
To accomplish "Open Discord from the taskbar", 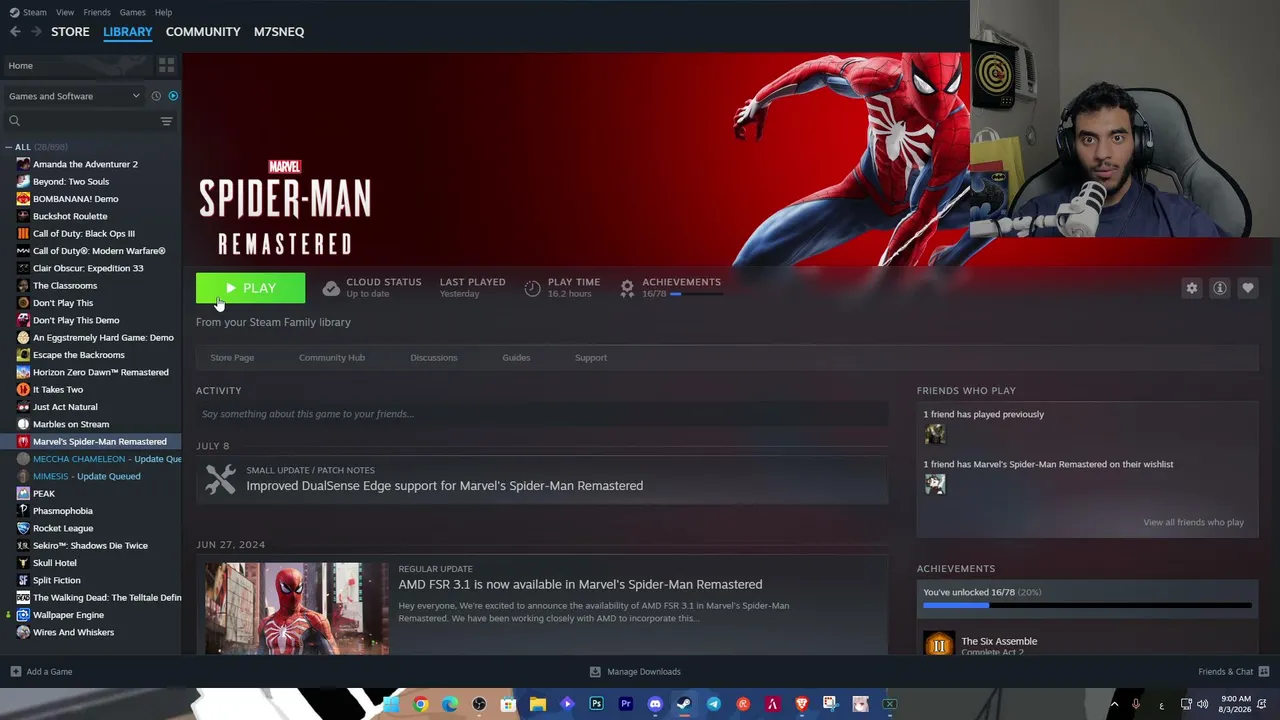I will [x=655, y=704].
